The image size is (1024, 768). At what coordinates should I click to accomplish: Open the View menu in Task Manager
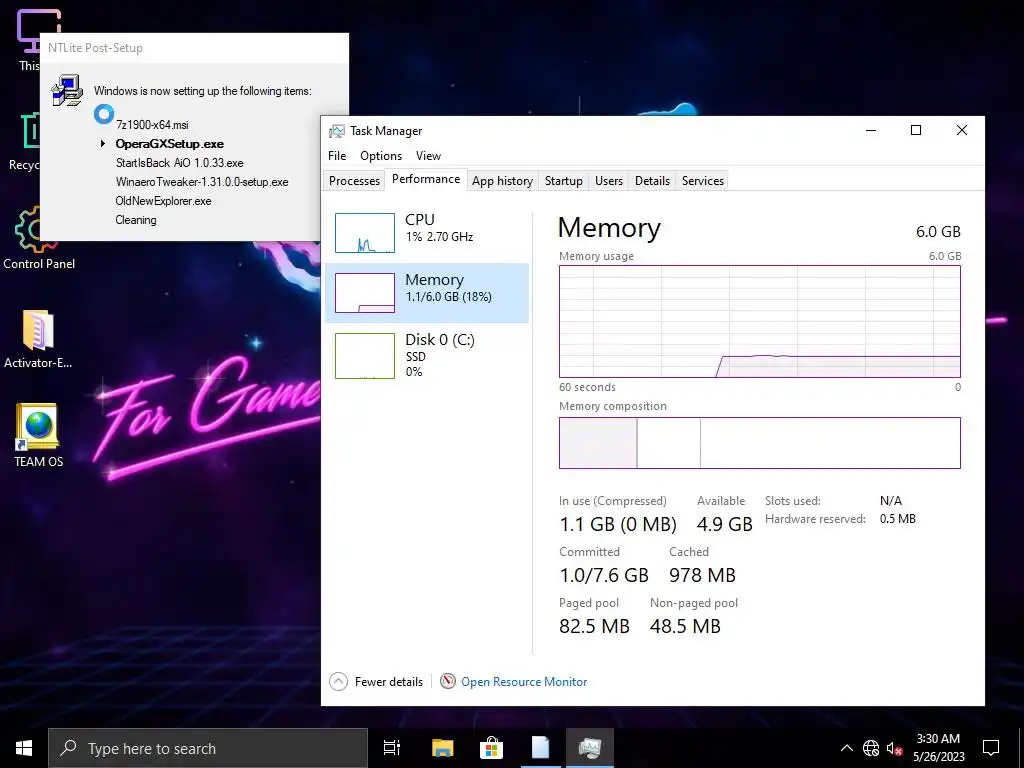(x=428, y=155)
